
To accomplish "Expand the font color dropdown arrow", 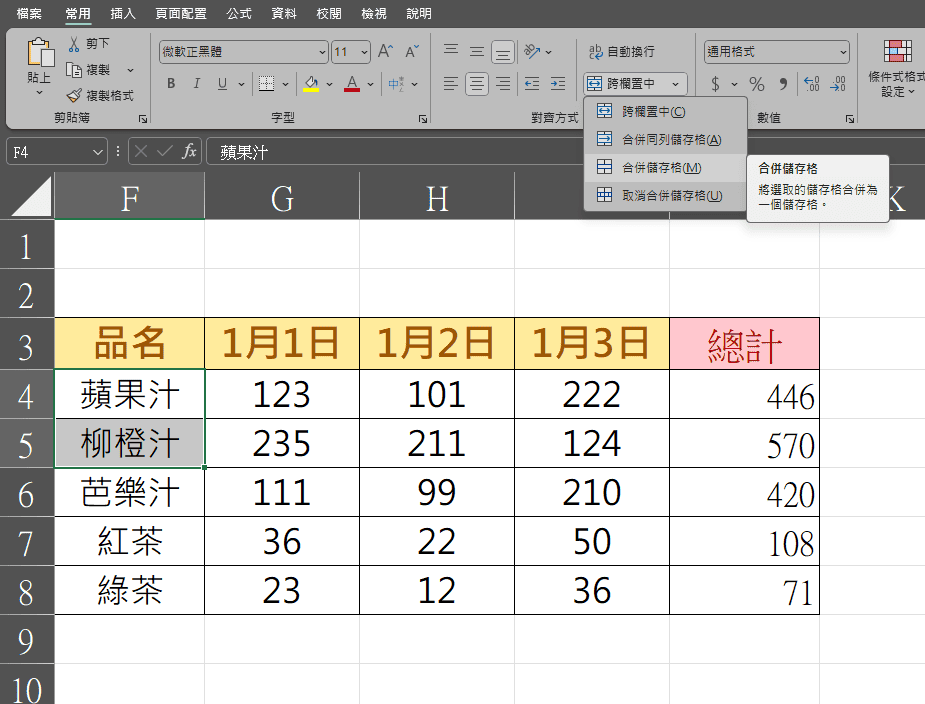I will click(370, 84).
